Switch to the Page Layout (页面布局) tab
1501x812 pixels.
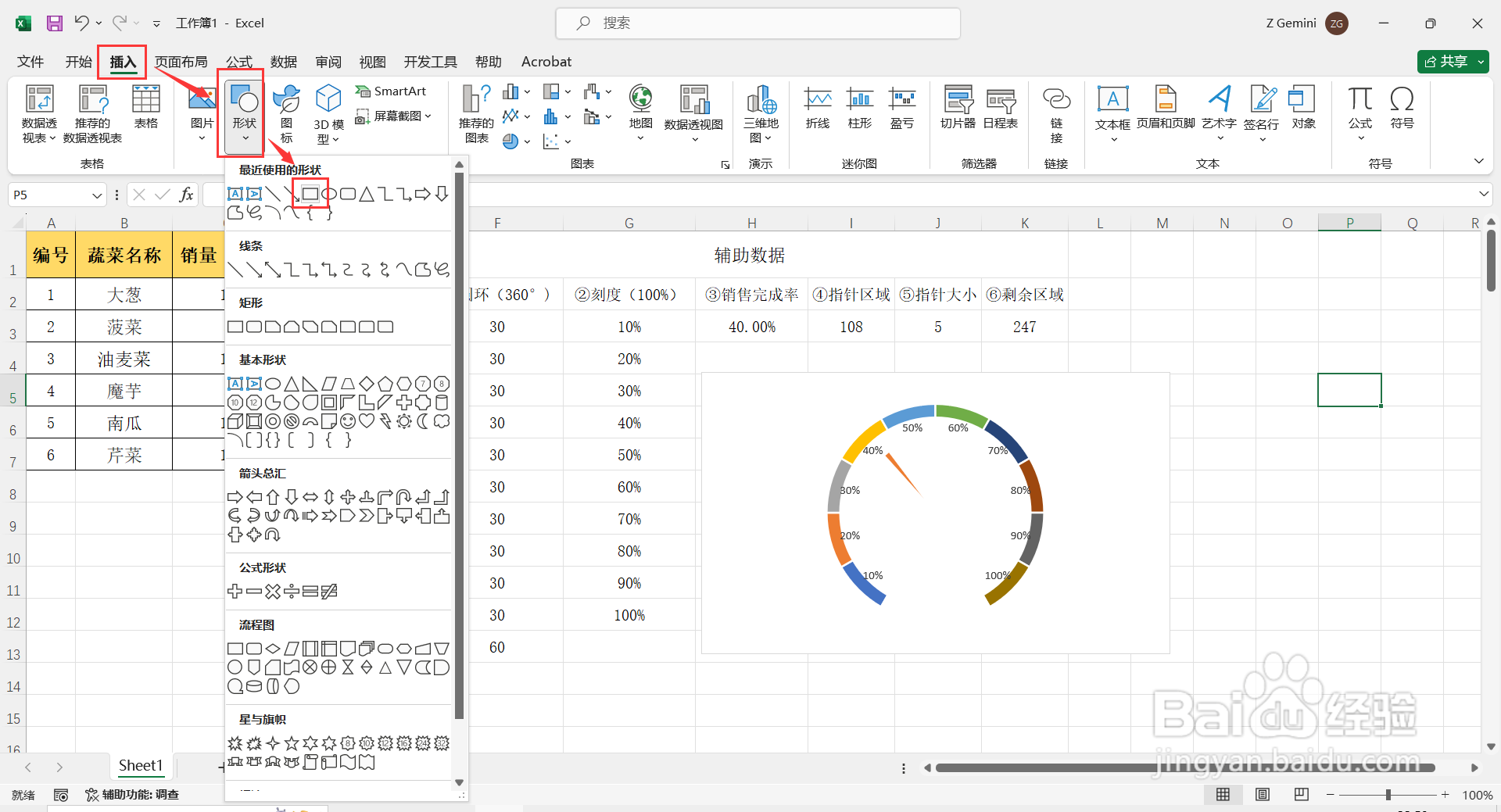(x=181, y=62)
